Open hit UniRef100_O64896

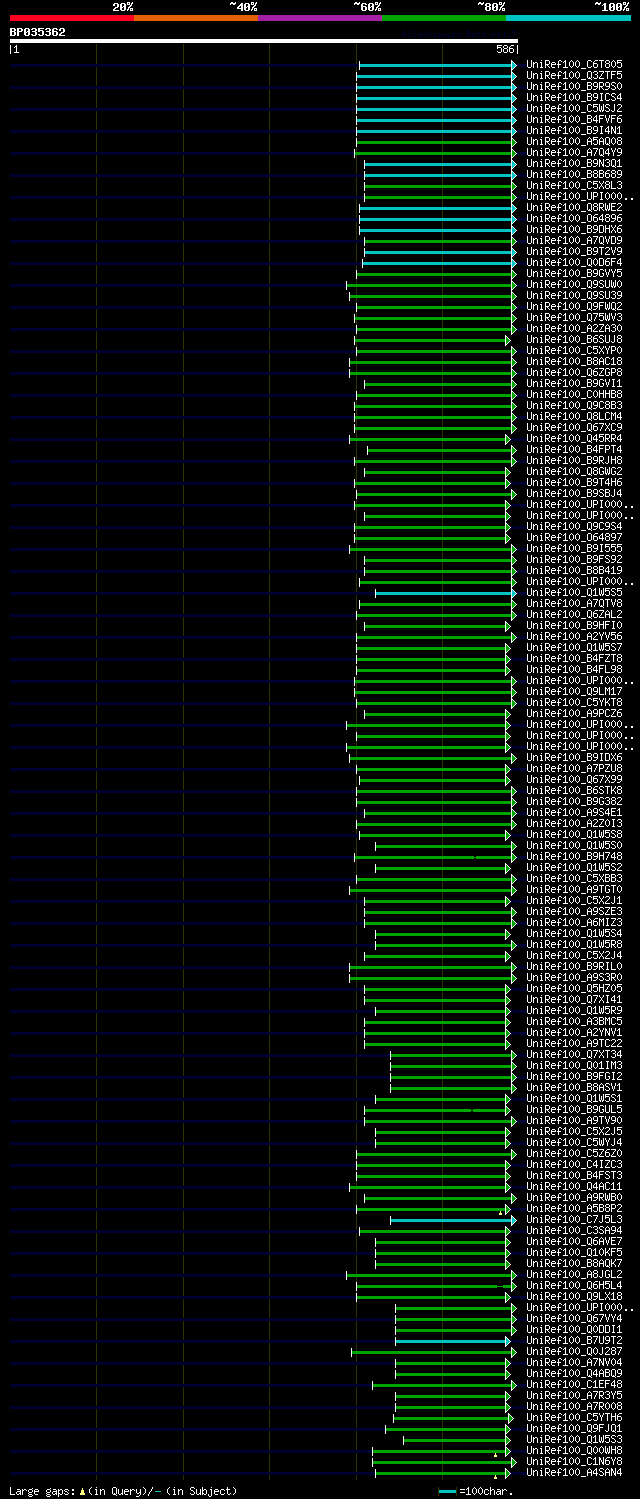(574, 219)
